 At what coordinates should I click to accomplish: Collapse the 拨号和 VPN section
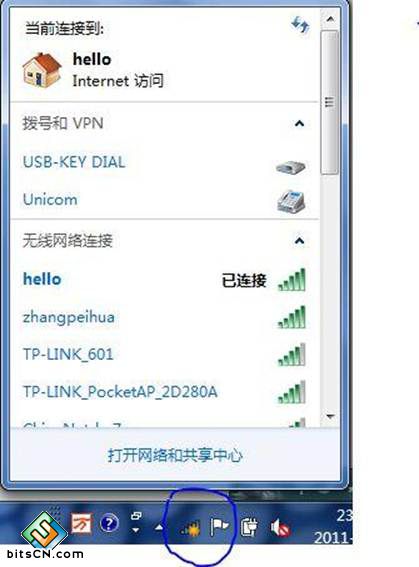click(299, 124)
